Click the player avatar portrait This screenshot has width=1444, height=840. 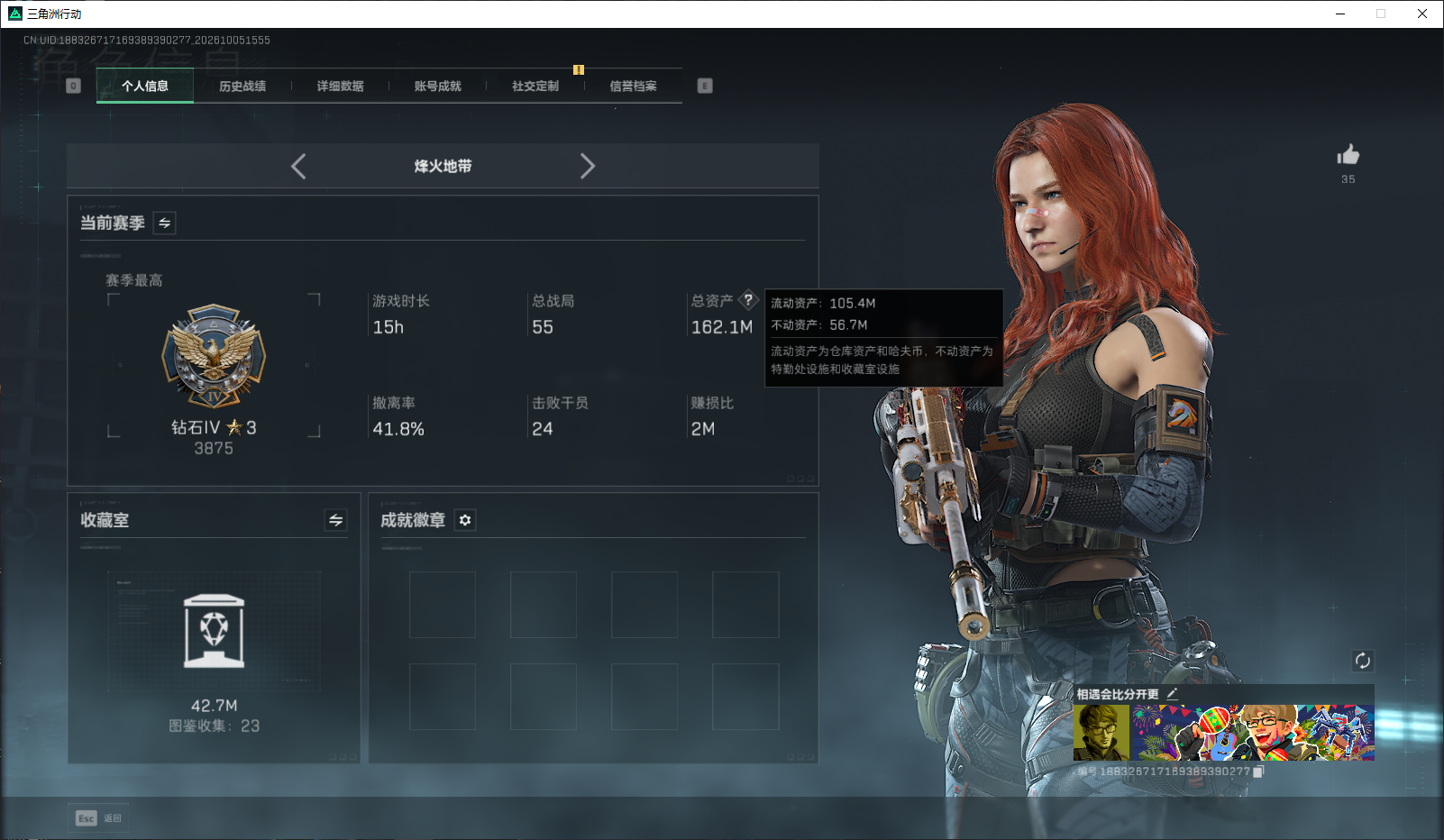point(1101,733)
